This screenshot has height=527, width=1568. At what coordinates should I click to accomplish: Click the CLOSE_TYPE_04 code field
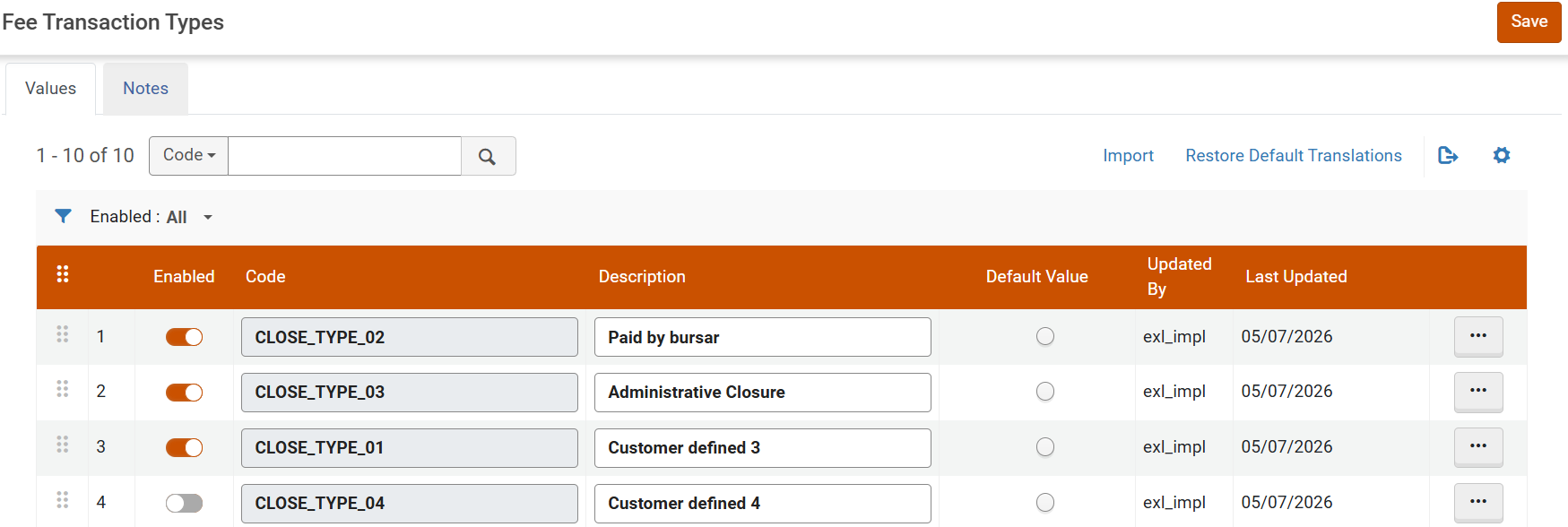(410, 504)
